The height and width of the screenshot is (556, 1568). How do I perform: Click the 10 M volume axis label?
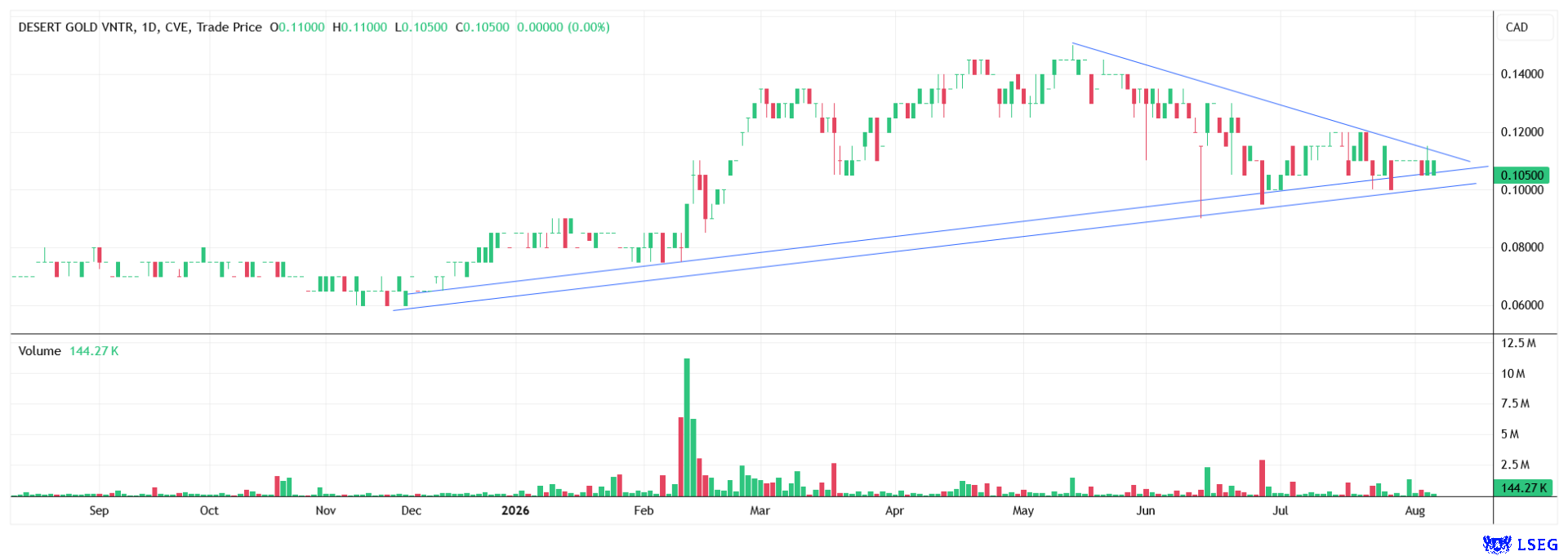[x=1513, y=374]
